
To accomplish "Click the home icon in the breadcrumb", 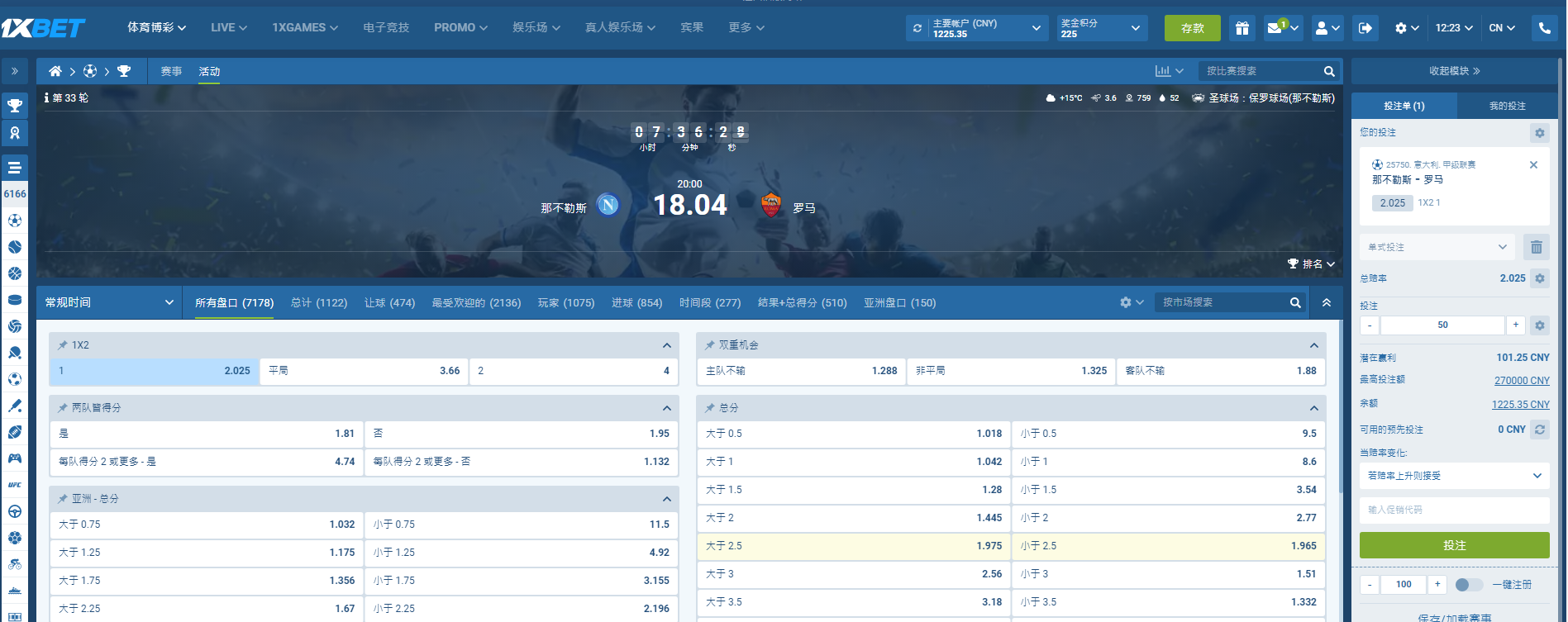I will click(x=55, y=71).
